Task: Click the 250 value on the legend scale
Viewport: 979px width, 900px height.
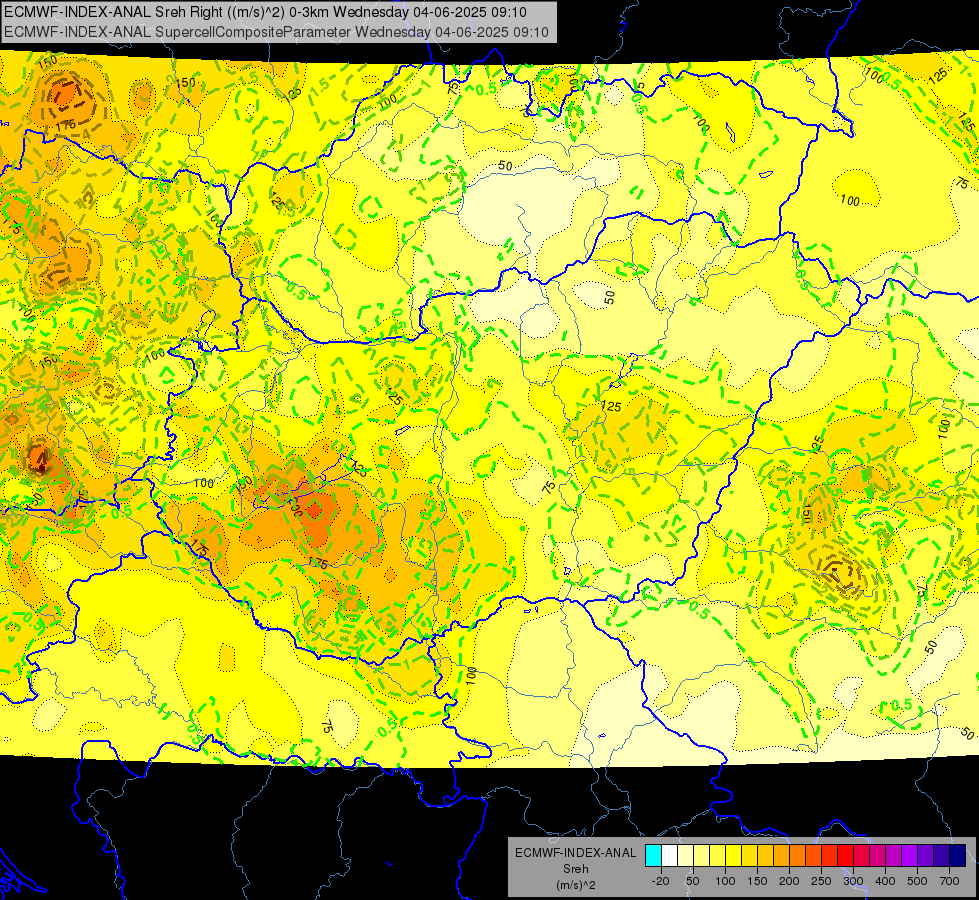Action: [821, 881]
